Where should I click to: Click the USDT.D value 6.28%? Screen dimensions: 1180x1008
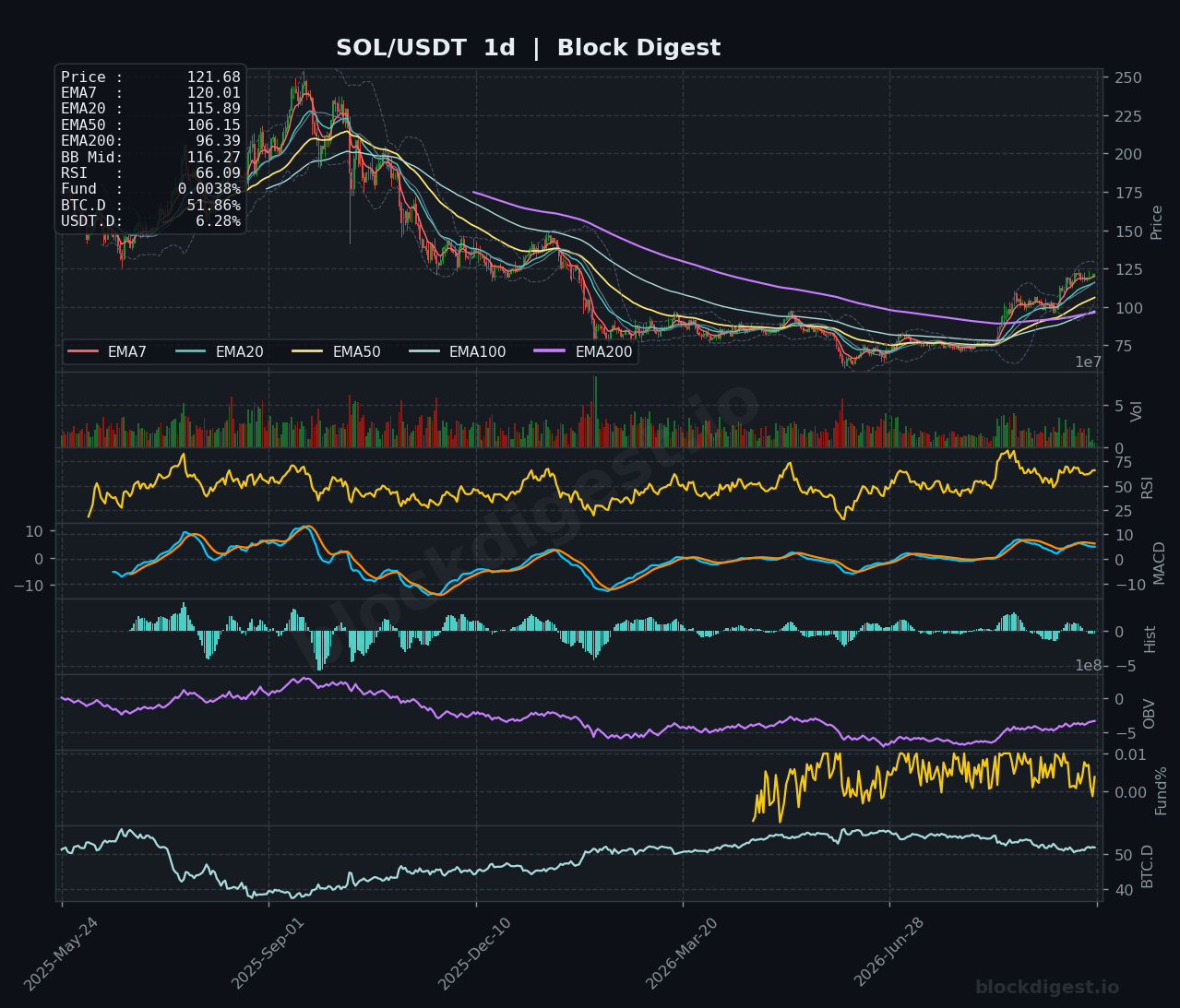(218, 221)
